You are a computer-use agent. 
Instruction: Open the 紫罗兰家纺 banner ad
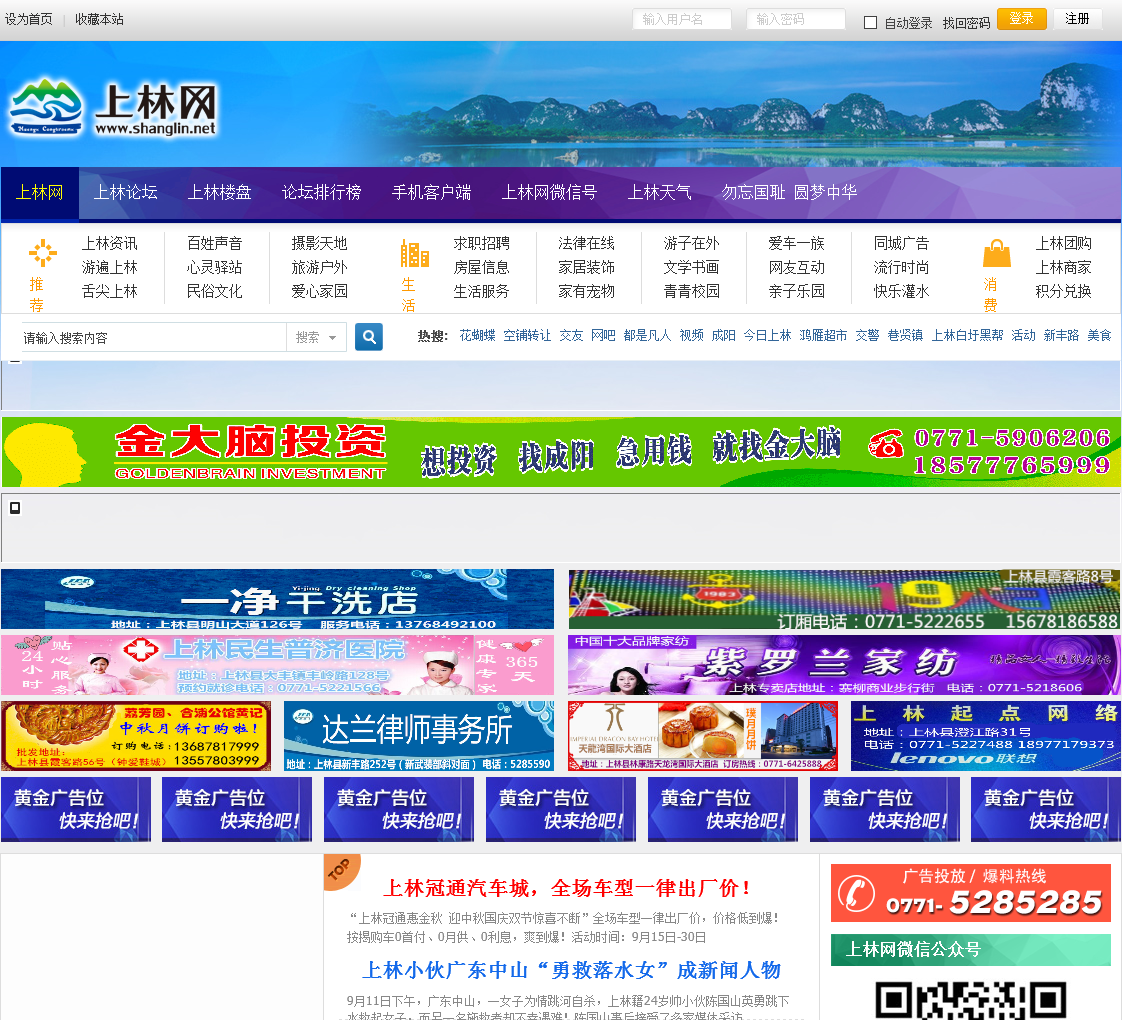pos(844,665)
